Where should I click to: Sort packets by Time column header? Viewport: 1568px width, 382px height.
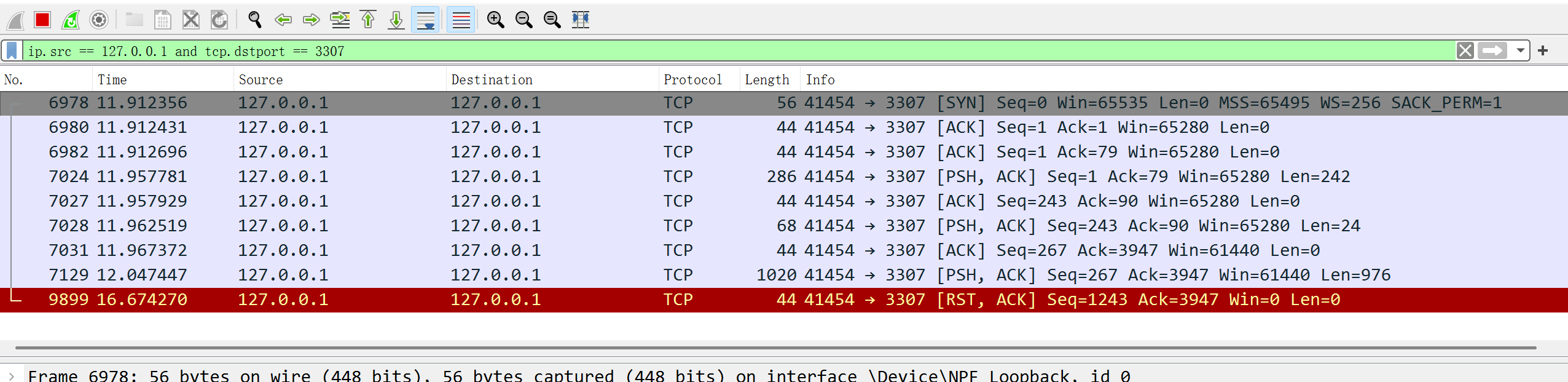[112, 80]
